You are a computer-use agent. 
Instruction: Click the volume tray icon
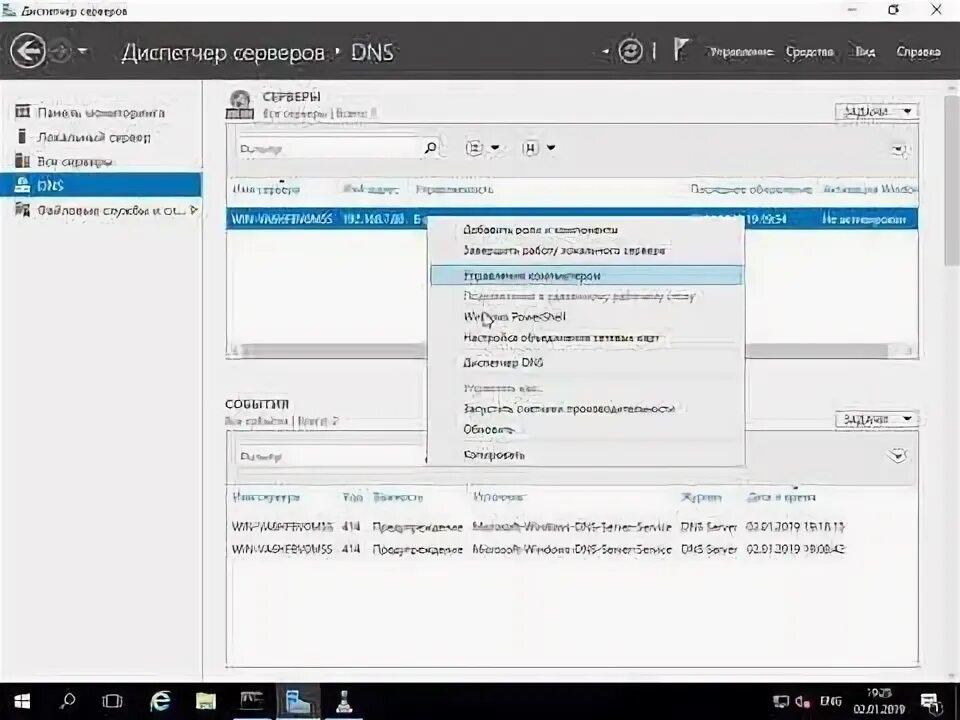(803, 702)
